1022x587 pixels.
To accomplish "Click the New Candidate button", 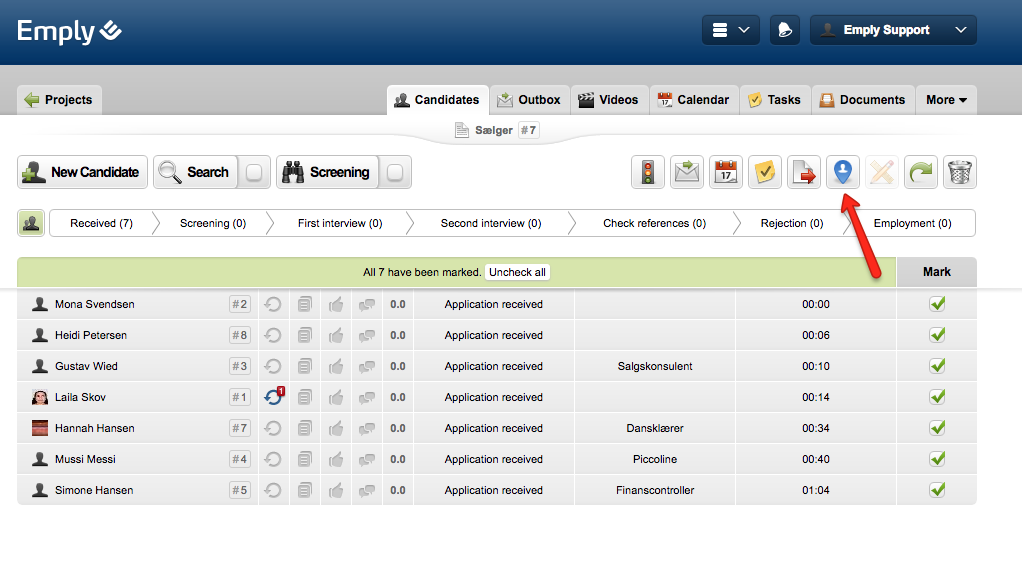I will click(x=83, y=172).
